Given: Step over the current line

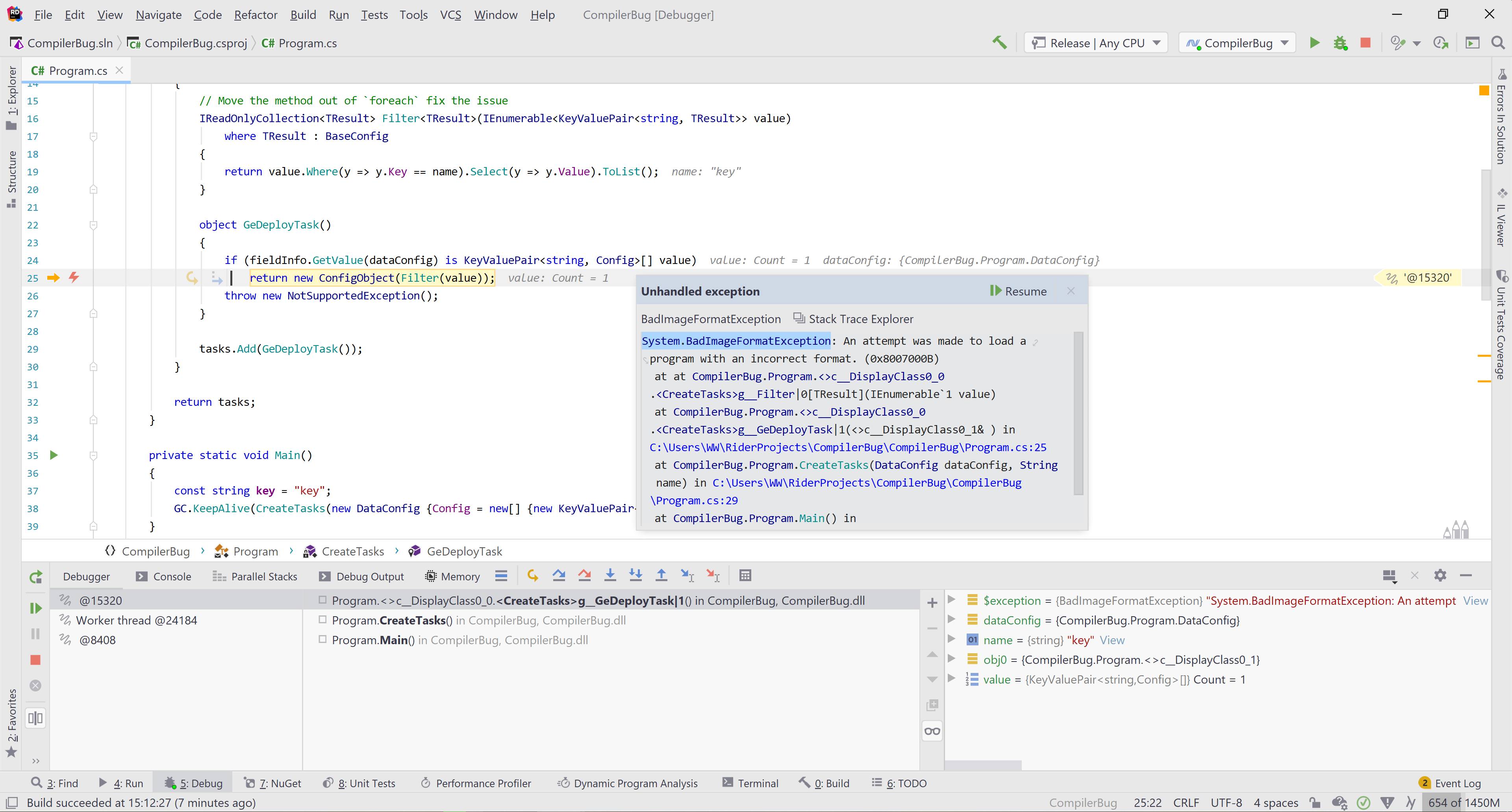Looking at the screenshot, I should [x=559, y=575].
